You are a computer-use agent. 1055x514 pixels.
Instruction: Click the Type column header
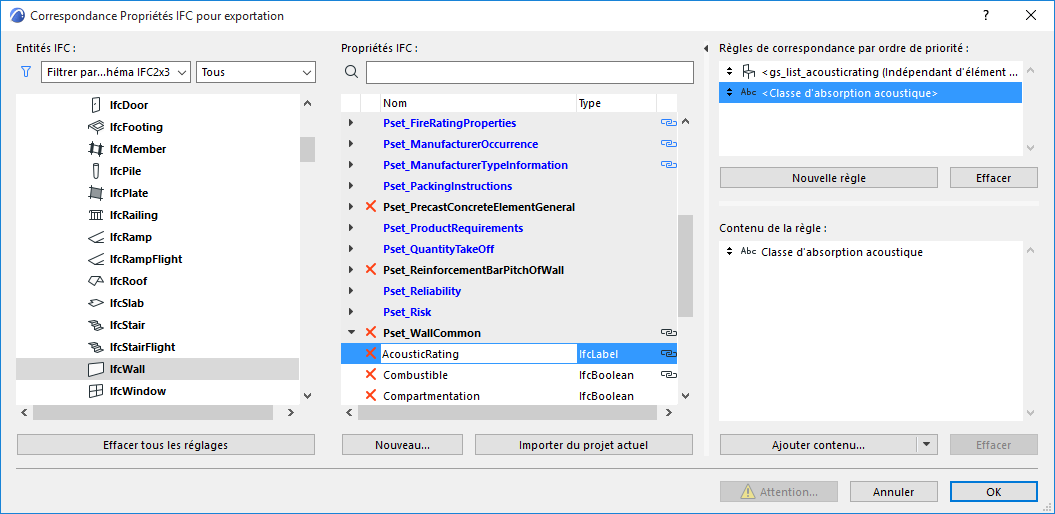pyautogui.click(x=616, y=103)
